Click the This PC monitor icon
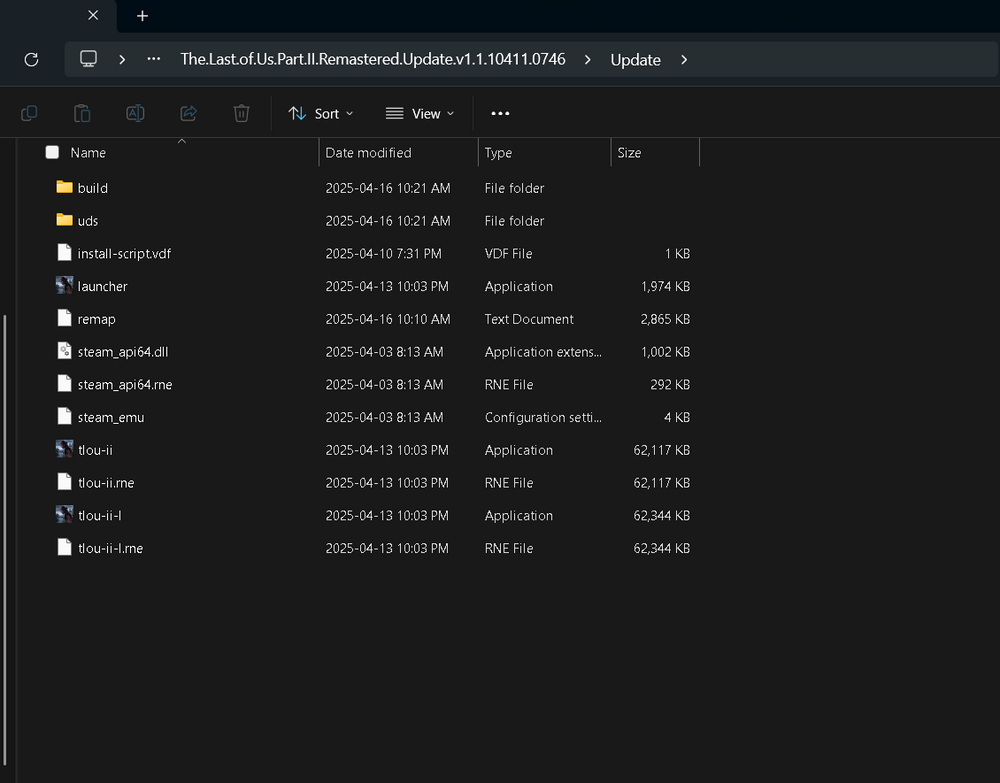Viewport: 1000px width, 783px height. pos(88,59)
